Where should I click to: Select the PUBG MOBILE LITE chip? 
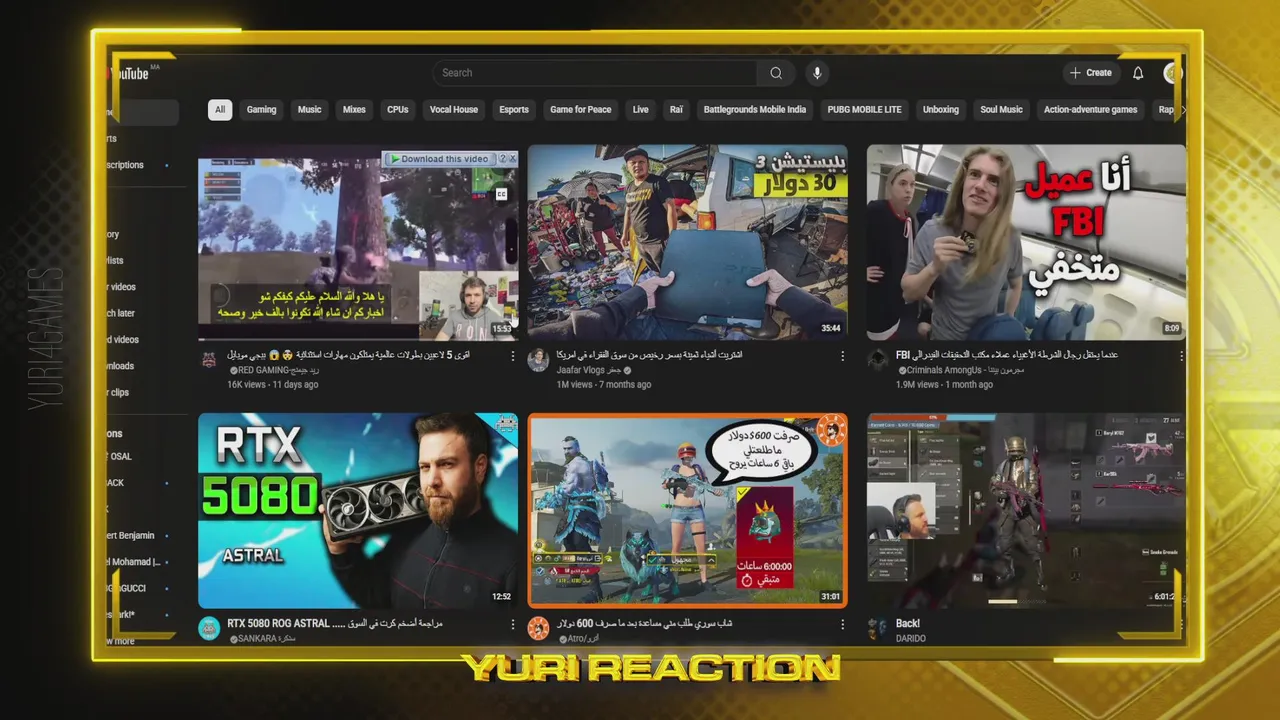pos(864,110)
